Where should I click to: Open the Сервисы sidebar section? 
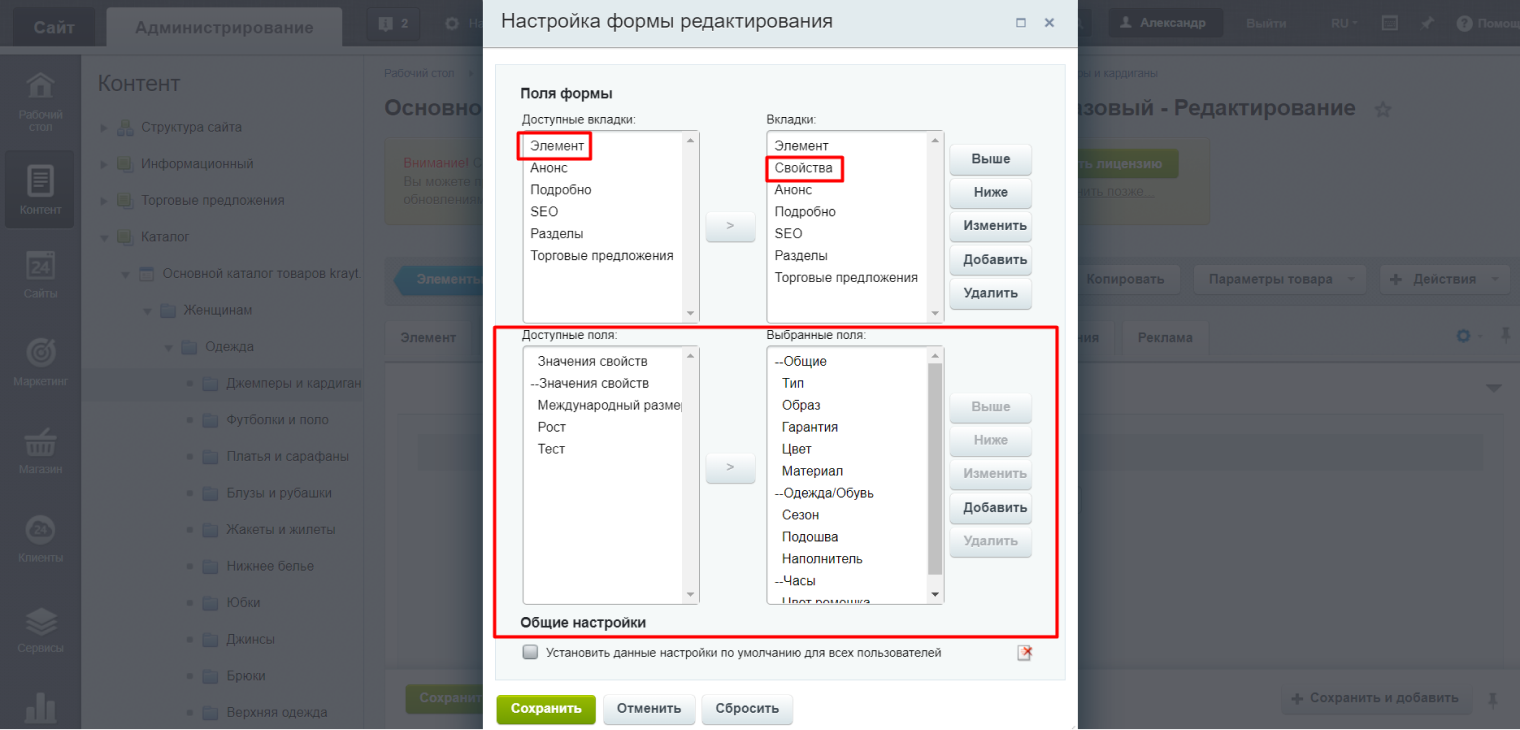pos(40,628)
